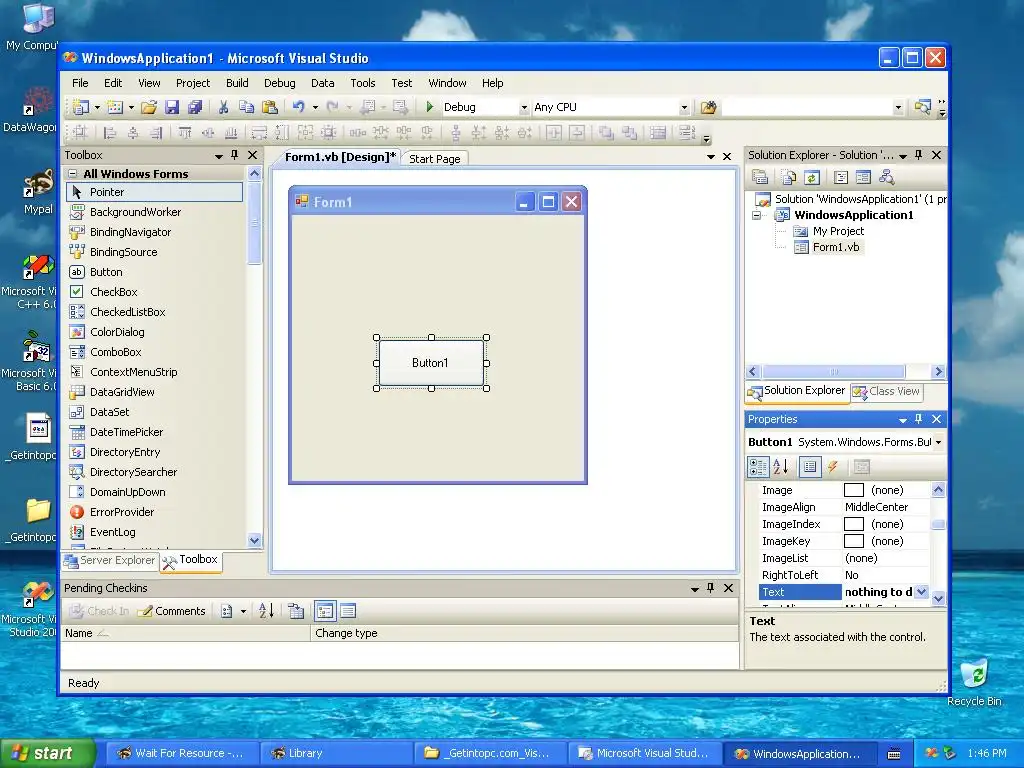1024x768 pixels.
Task: Click View Class Diagram icon in Solution Explorer
Action: [886, 177]
